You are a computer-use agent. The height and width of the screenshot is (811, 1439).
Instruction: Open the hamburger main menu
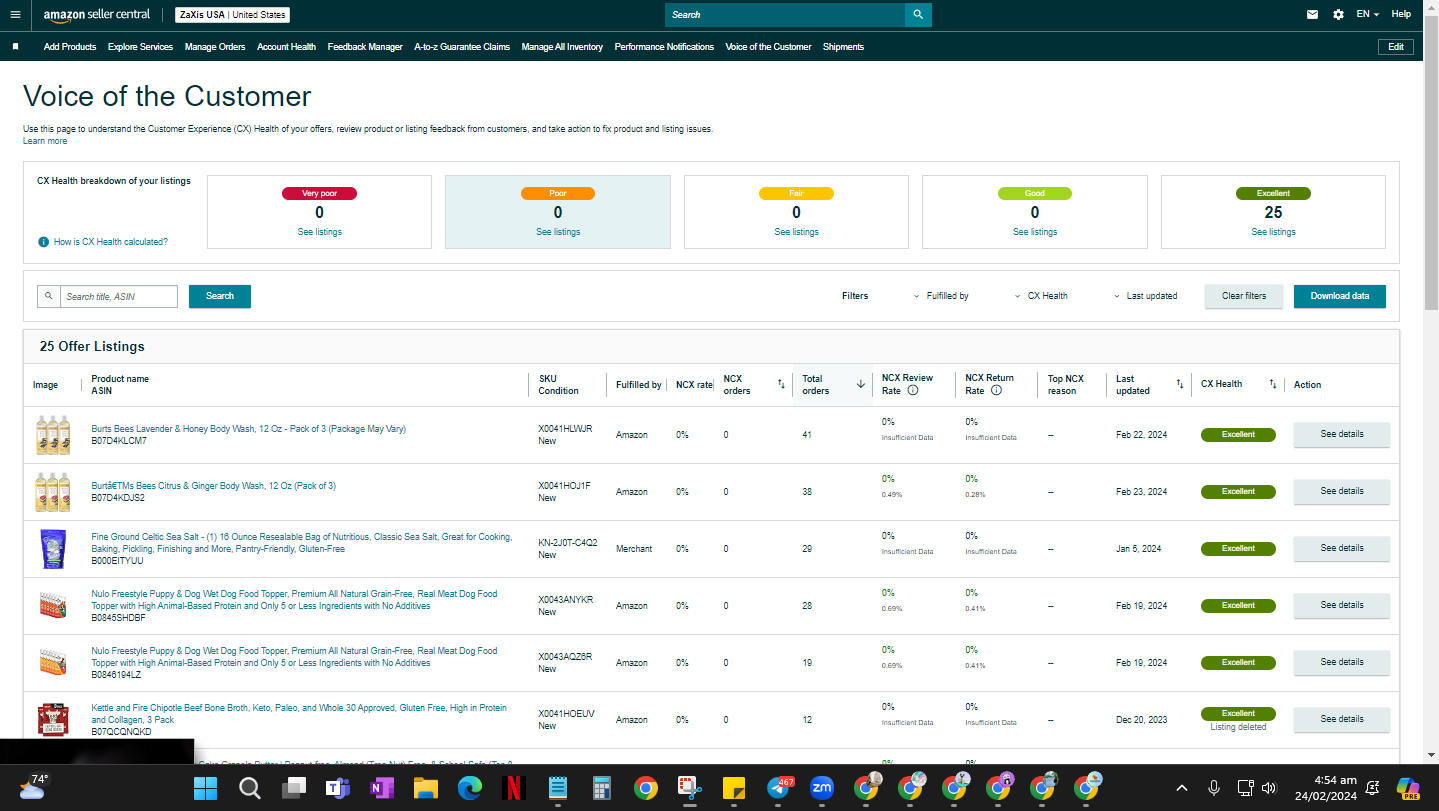tap(15, 15)
